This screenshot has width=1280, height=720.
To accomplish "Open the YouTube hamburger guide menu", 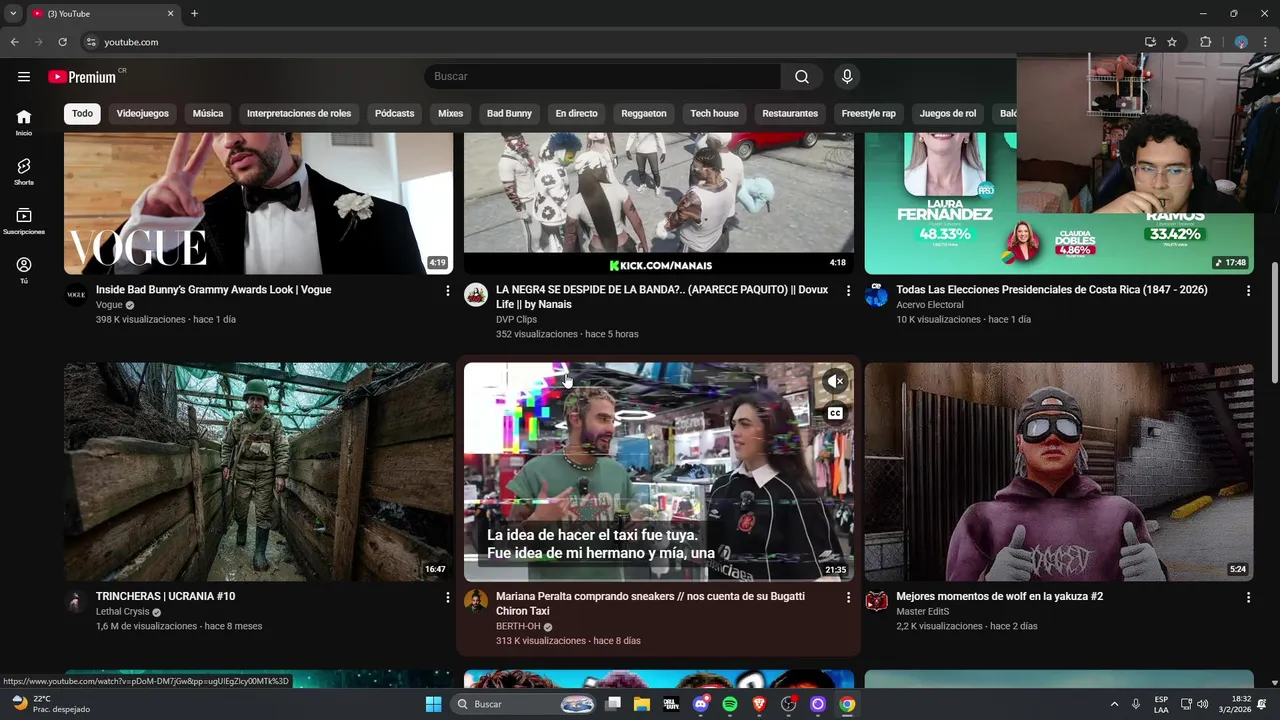I will click(x=24, y=77).
